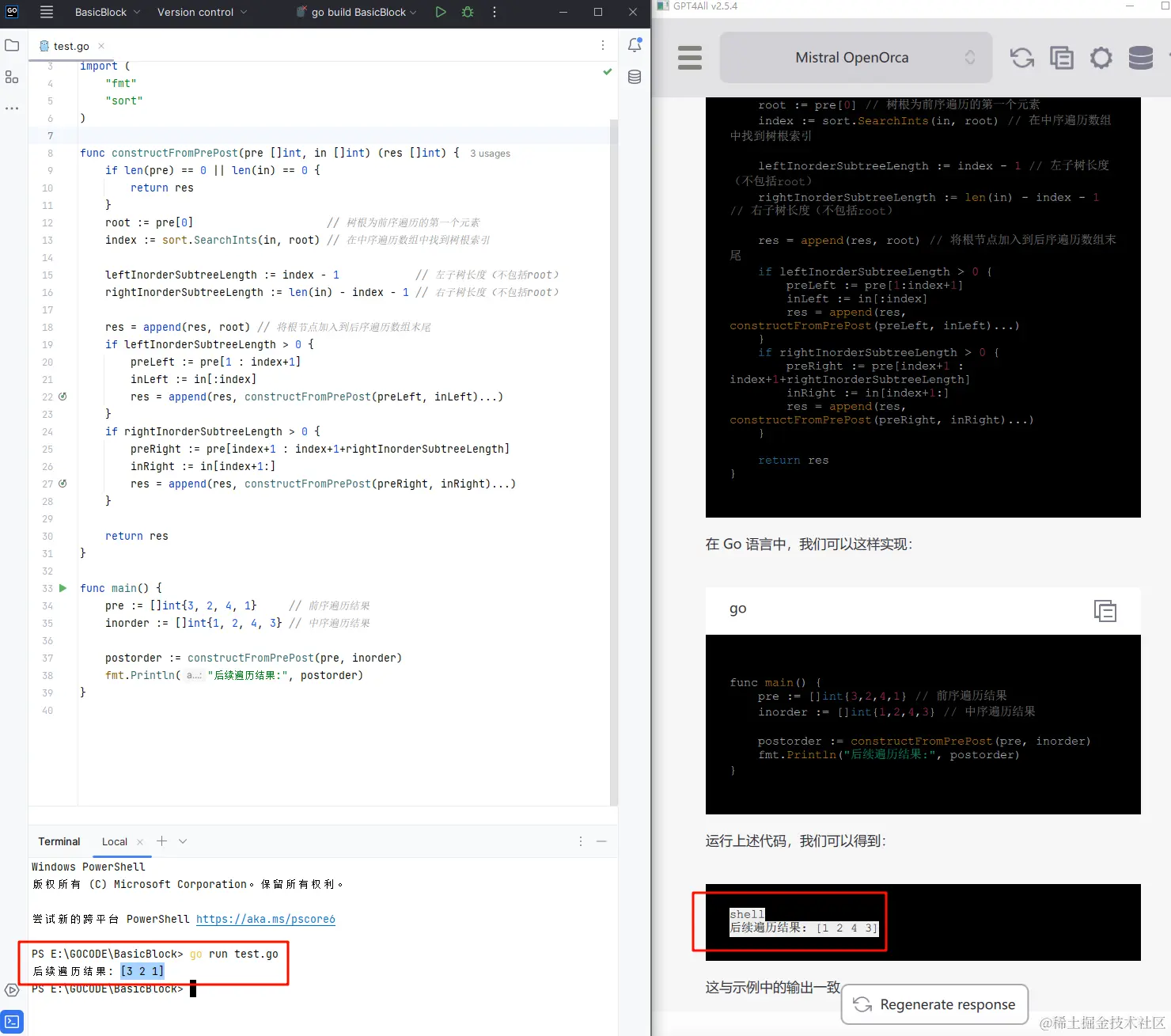Click the 'shell' label in GPT4All output block

point(747,914)
